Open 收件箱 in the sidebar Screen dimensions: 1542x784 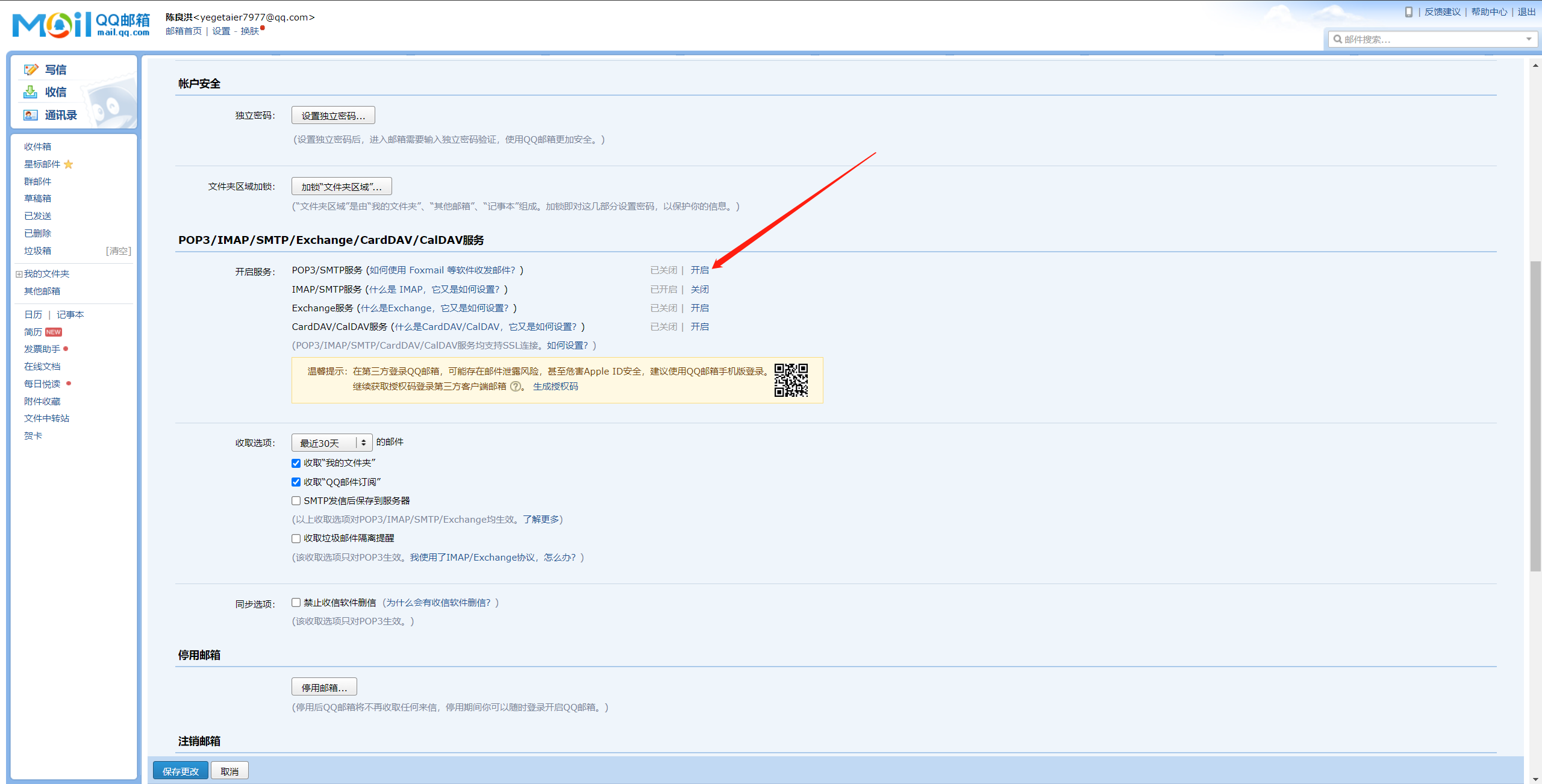tap(37, 147)
